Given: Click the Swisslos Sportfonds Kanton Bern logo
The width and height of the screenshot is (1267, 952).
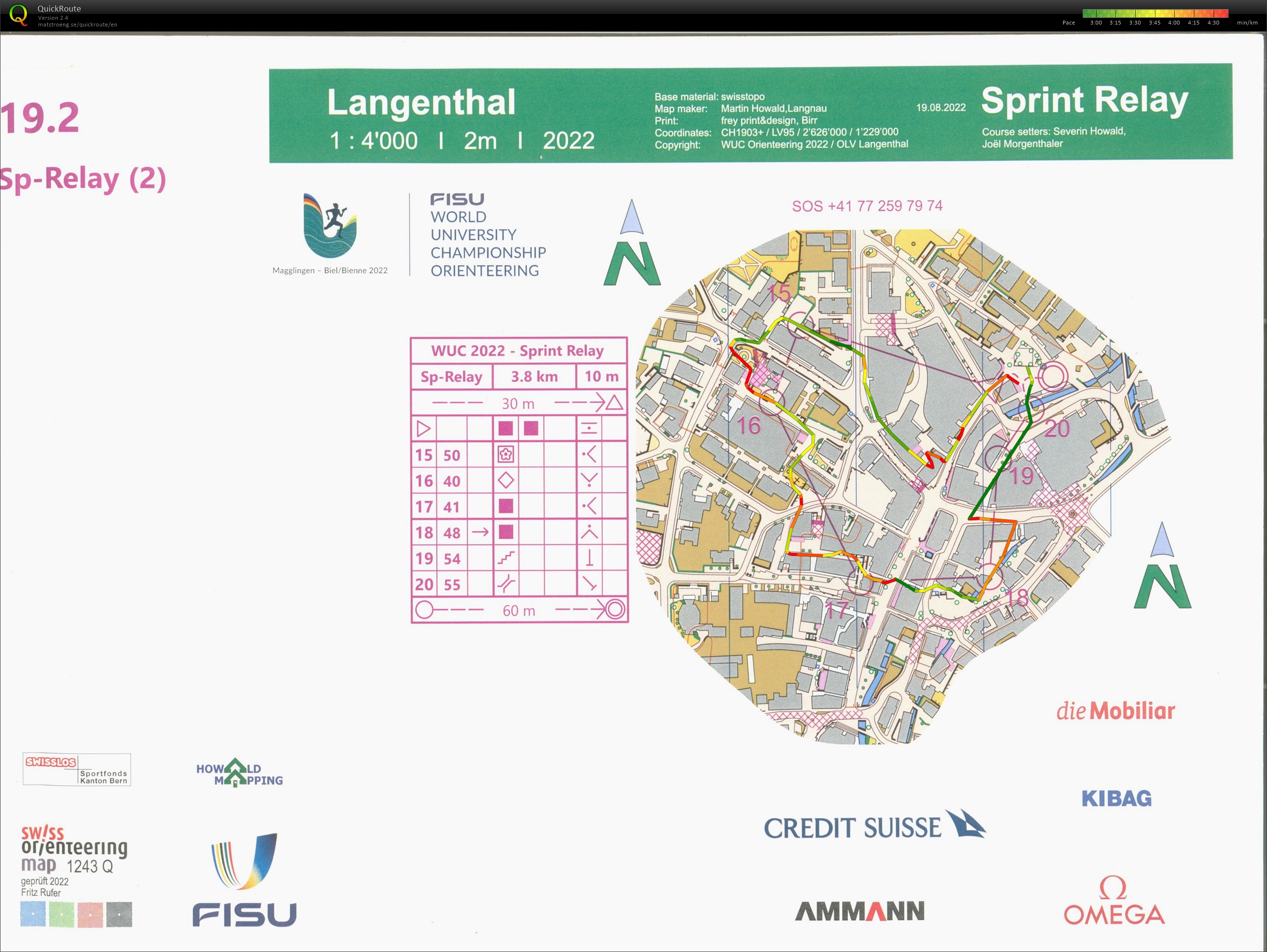Looking at the screenshot, I should pyautogui.click(x=77, y=769).
